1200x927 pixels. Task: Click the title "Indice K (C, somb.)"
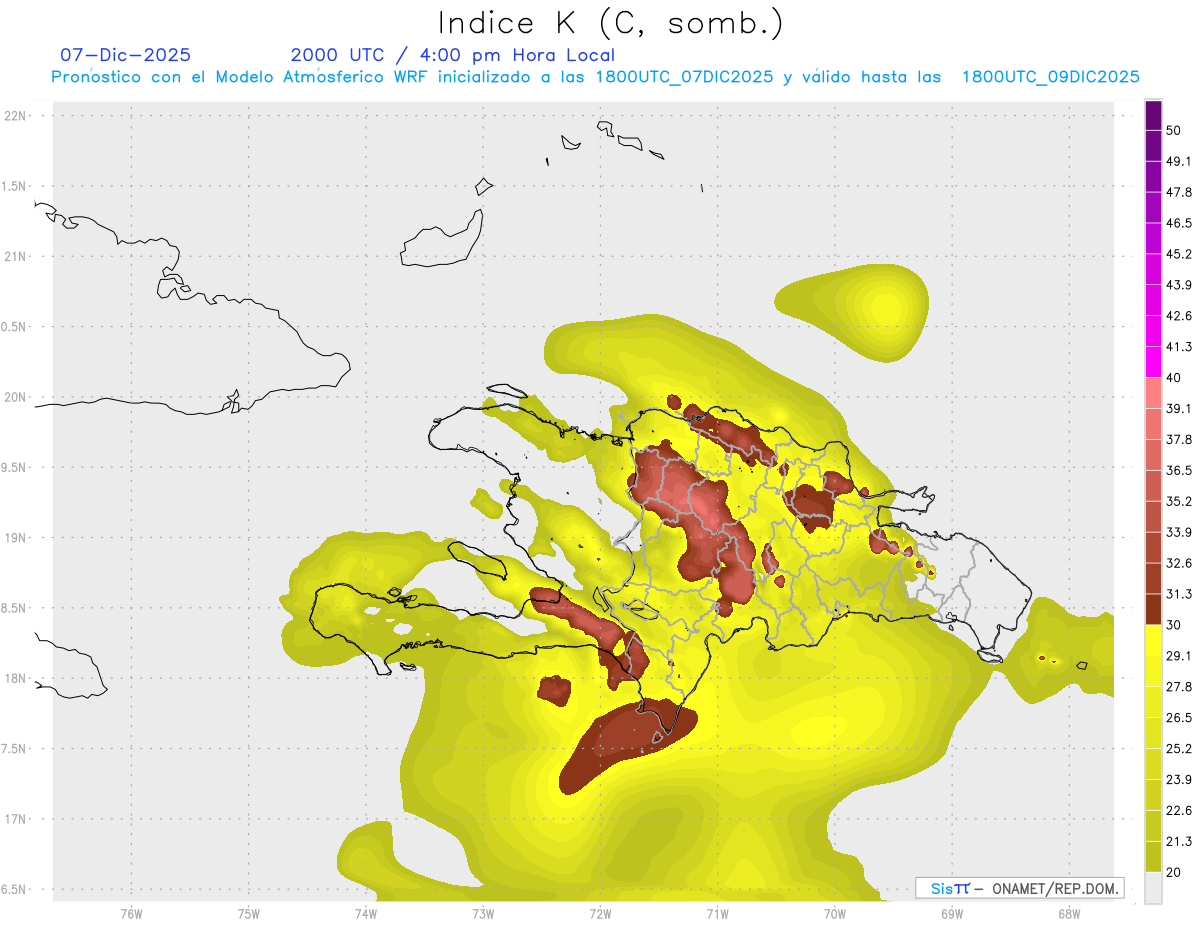coord(611,23)
